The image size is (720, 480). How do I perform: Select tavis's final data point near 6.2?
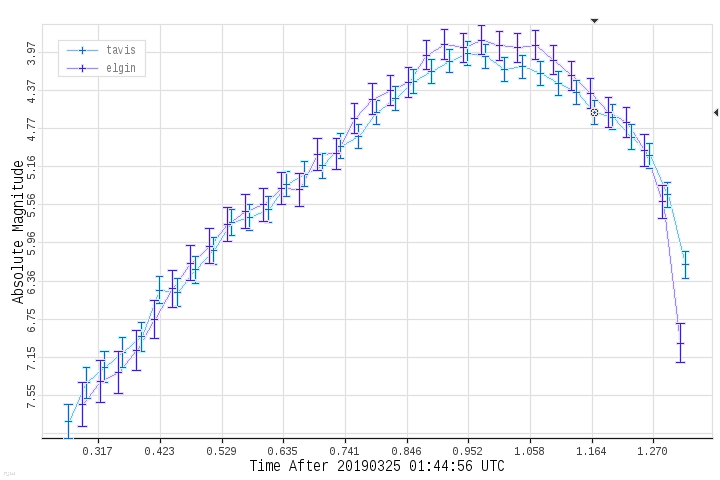click(686, 265)
